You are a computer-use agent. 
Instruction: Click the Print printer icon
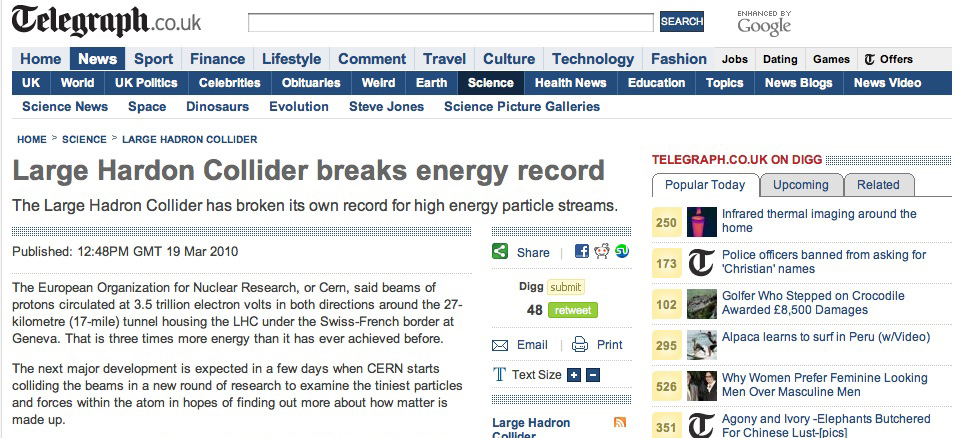click(x=580, y=344)
